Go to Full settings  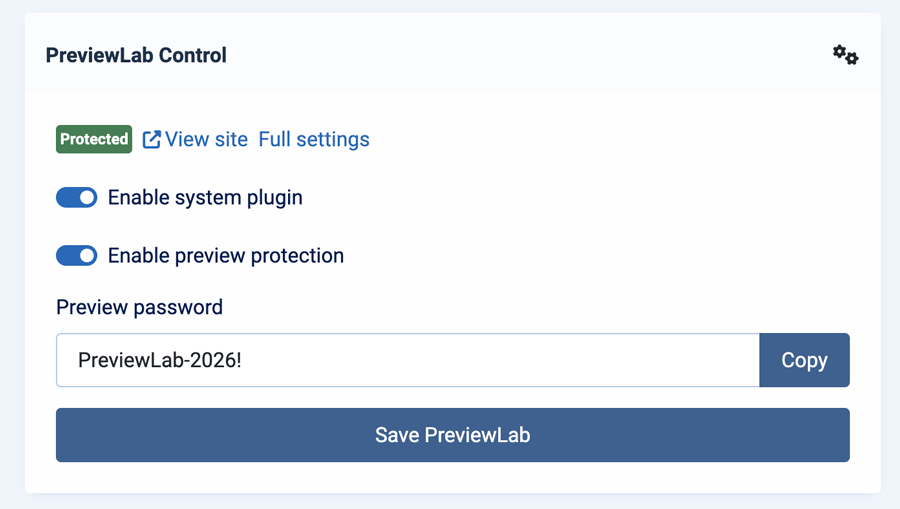[x=314, y=139]
